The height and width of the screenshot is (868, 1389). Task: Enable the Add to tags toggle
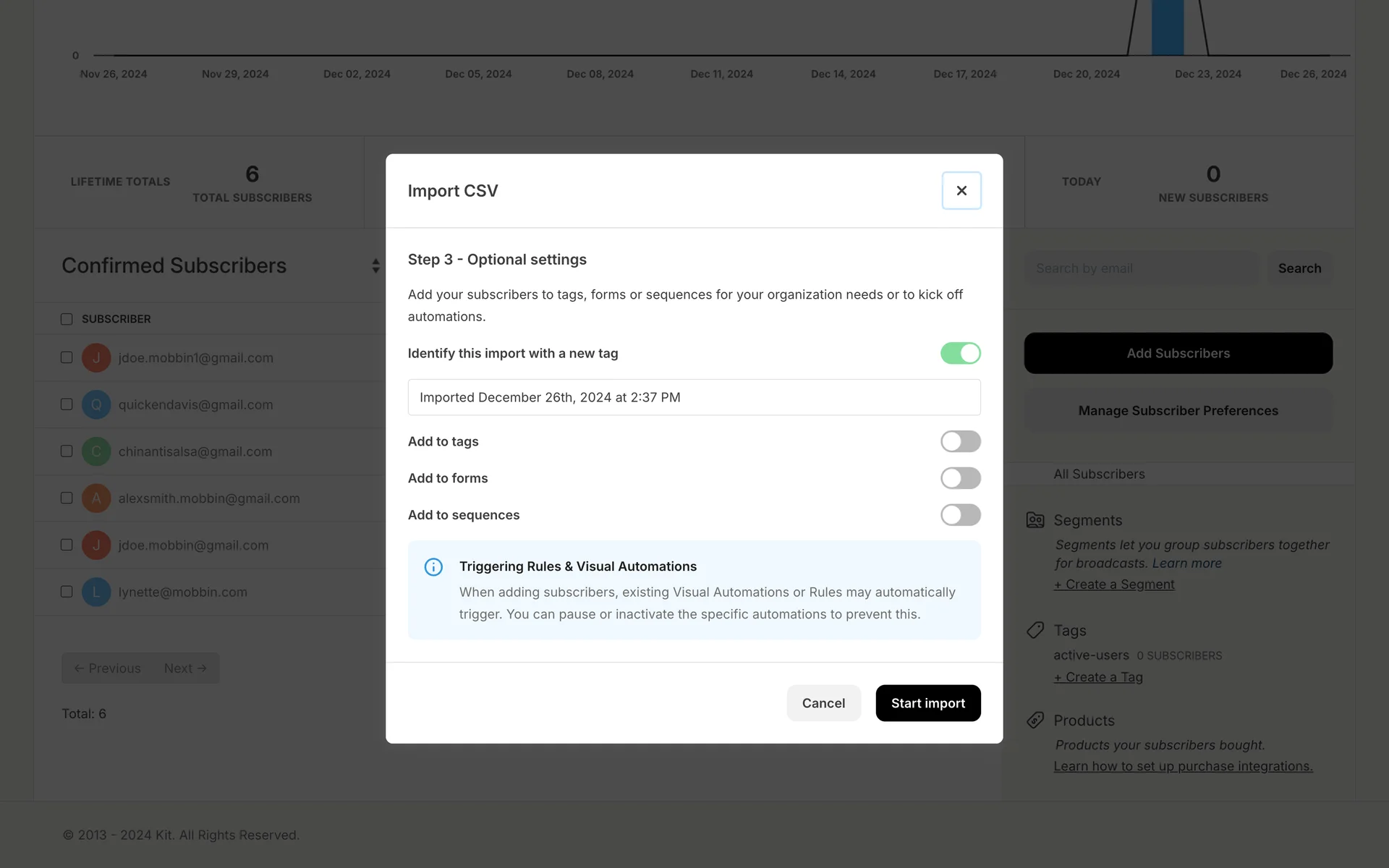click(960, 441)
